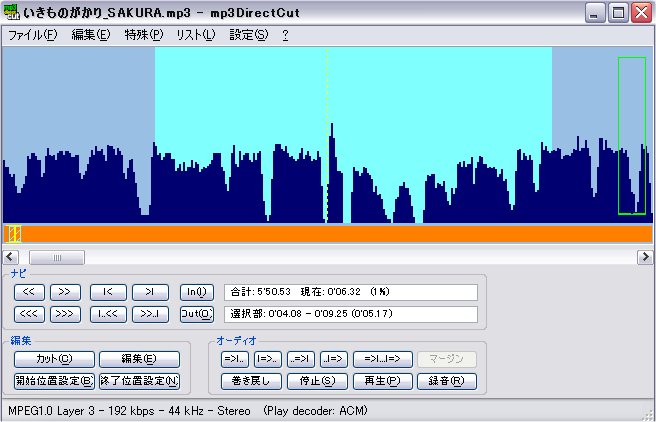Open the リスト(L) menu
656x422 pixels.
195,35
